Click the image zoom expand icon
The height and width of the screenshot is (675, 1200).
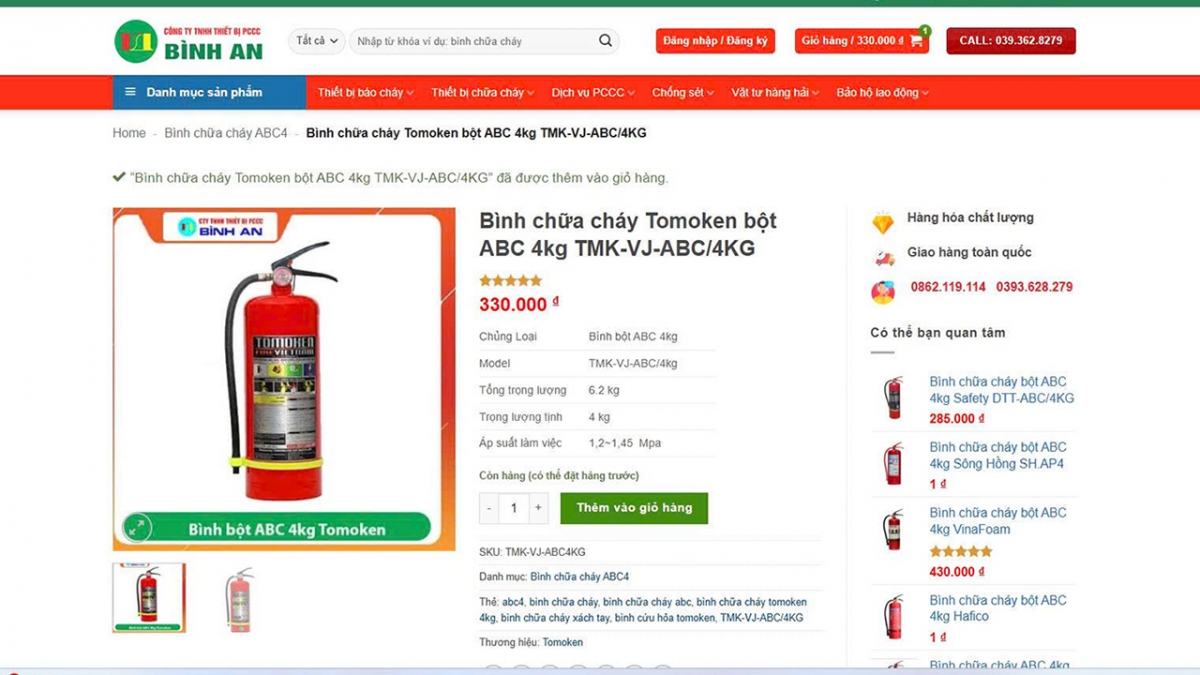tap(137, 527)
